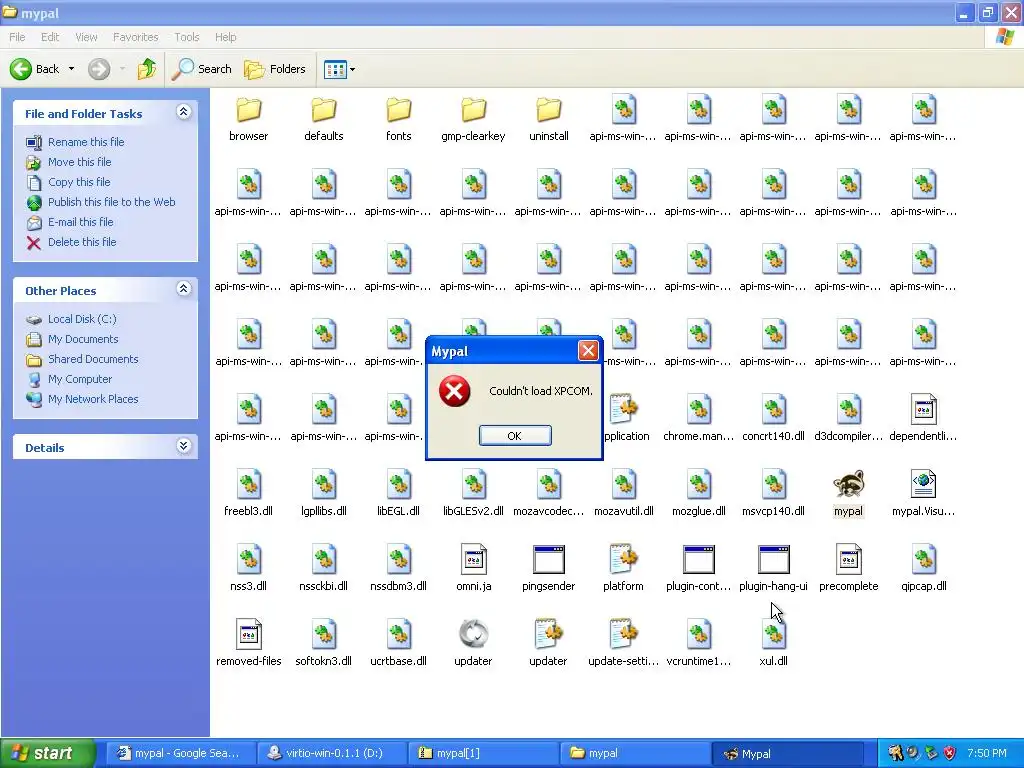Select the xul.dll file
This screenshot has width=1024, height=768.
click(x=773, y=644)
